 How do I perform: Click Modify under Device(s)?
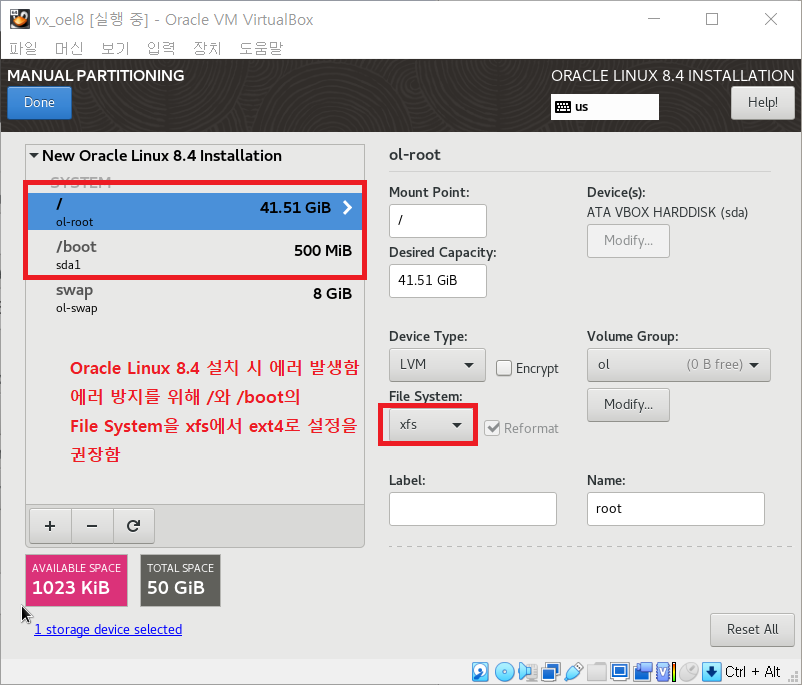tap(628, 240)
